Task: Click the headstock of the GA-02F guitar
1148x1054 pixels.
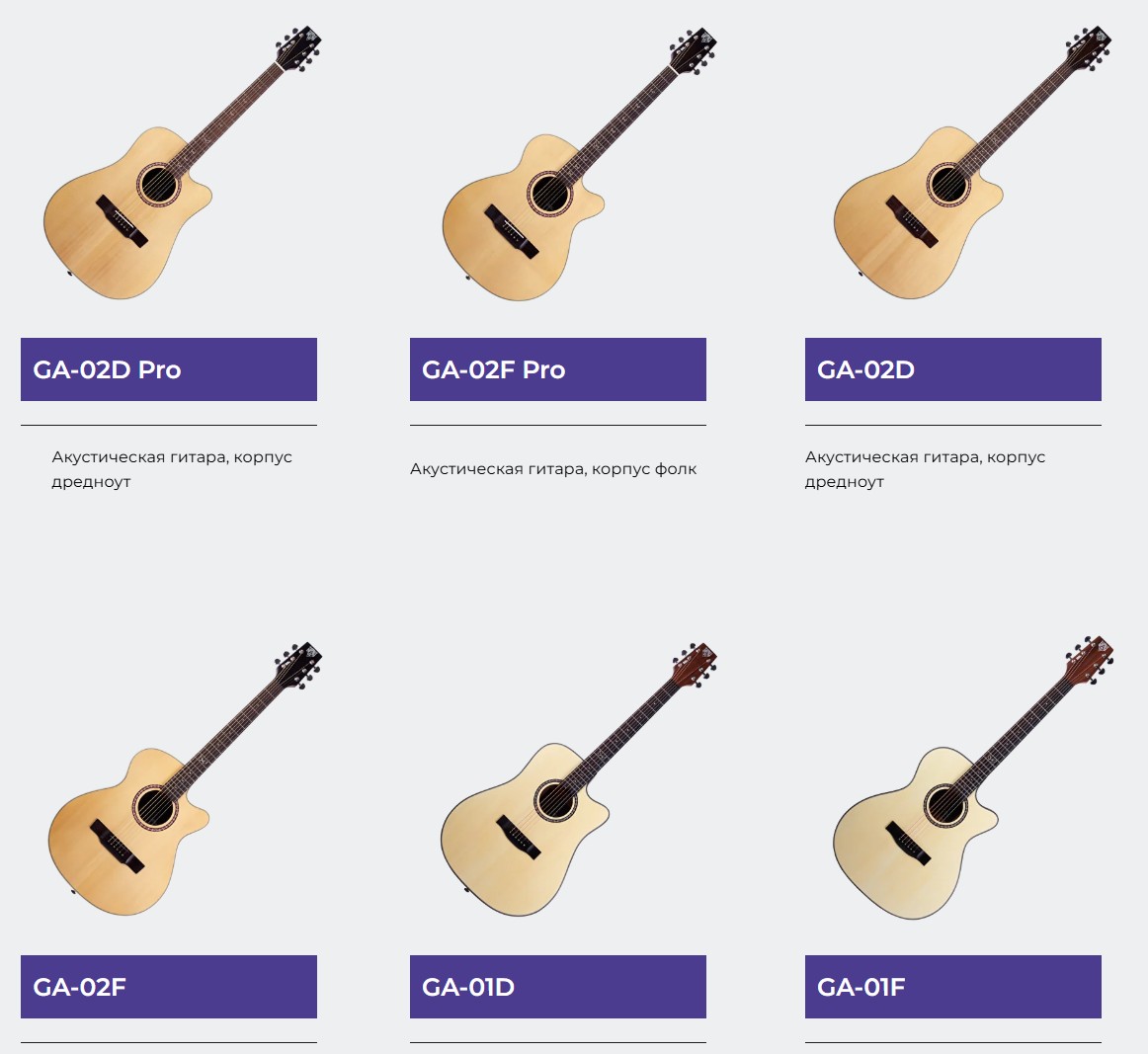Action: coord(299,663)
